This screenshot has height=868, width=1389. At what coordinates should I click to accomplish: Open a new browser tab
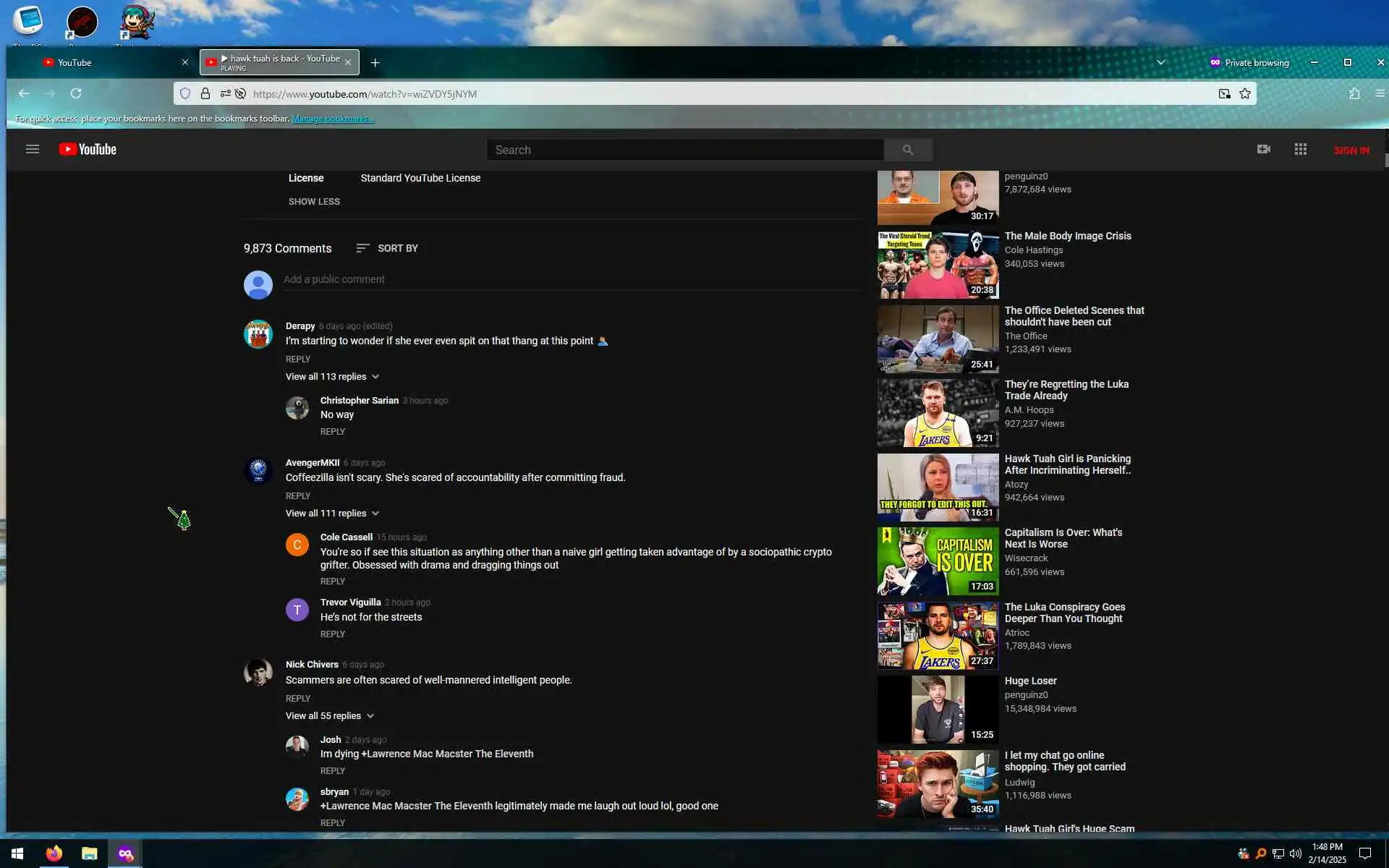pos(375,63)
